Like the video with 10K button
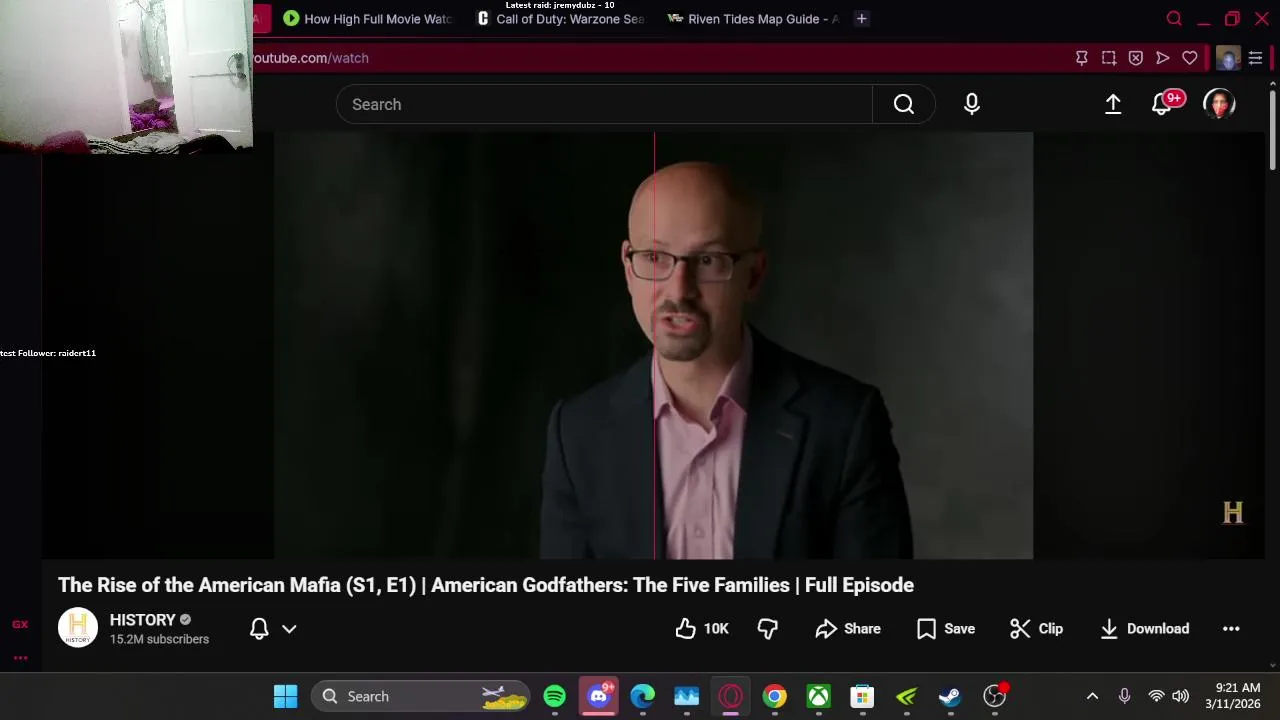The width and height of the screenshot is (1280, 720). 702,629
